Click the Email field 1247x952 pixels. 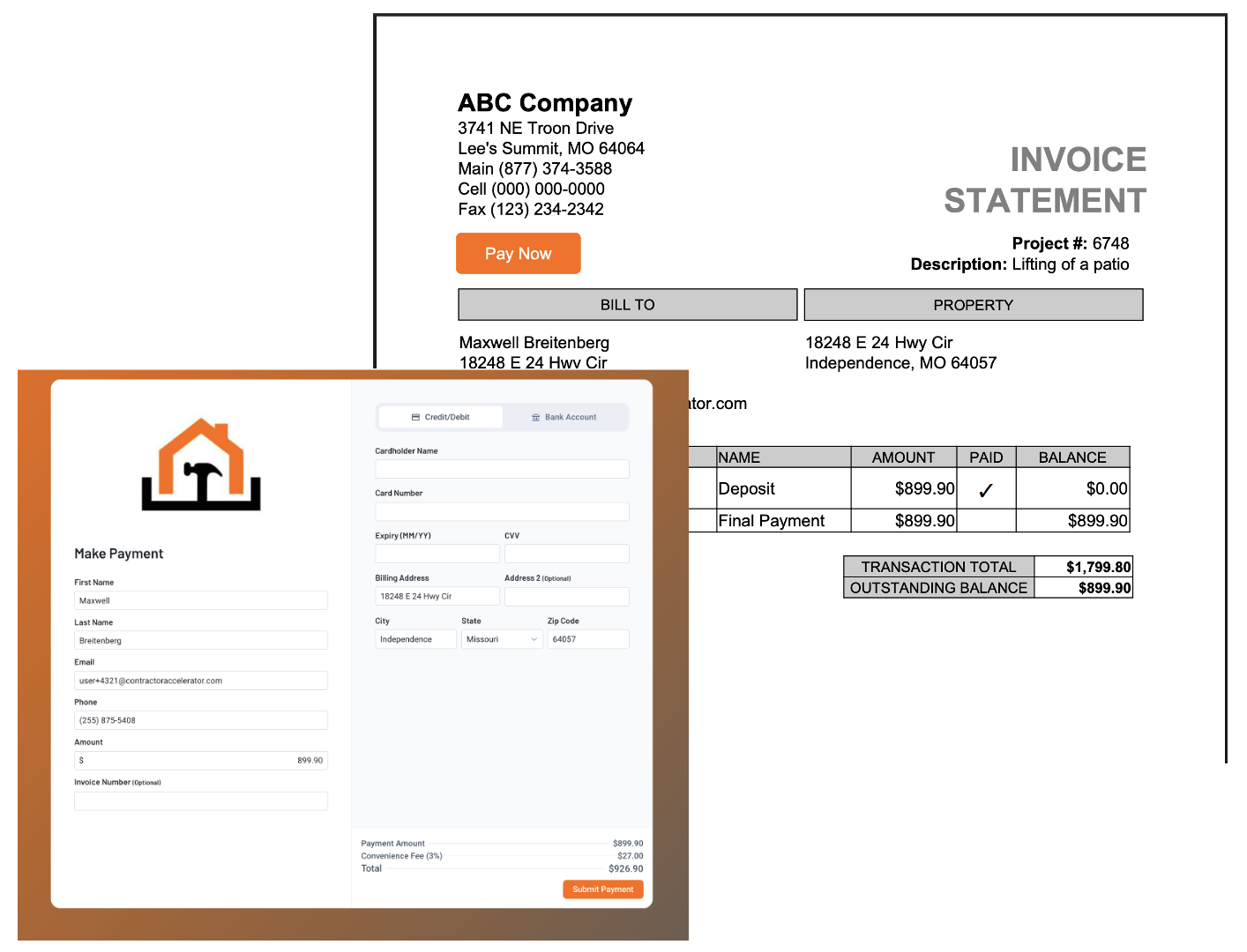pyautogui.click(x=201, y=681)
